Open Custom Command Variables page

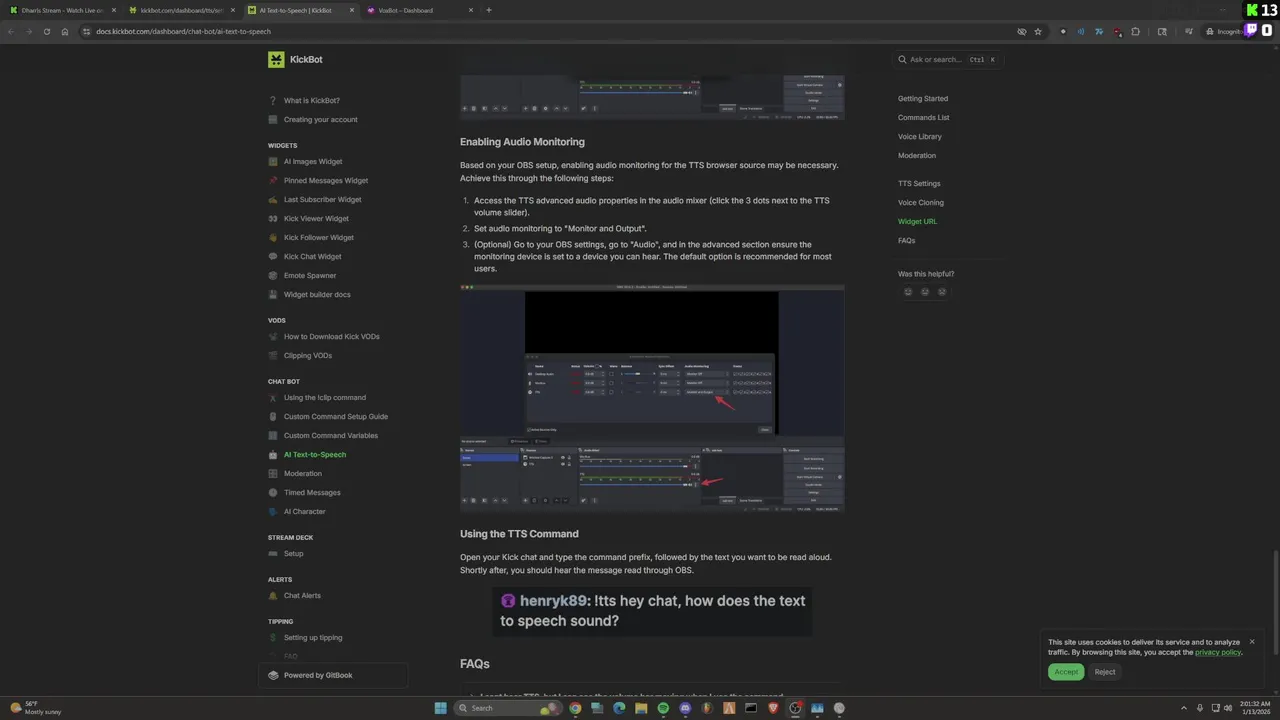tap(331, 436)
